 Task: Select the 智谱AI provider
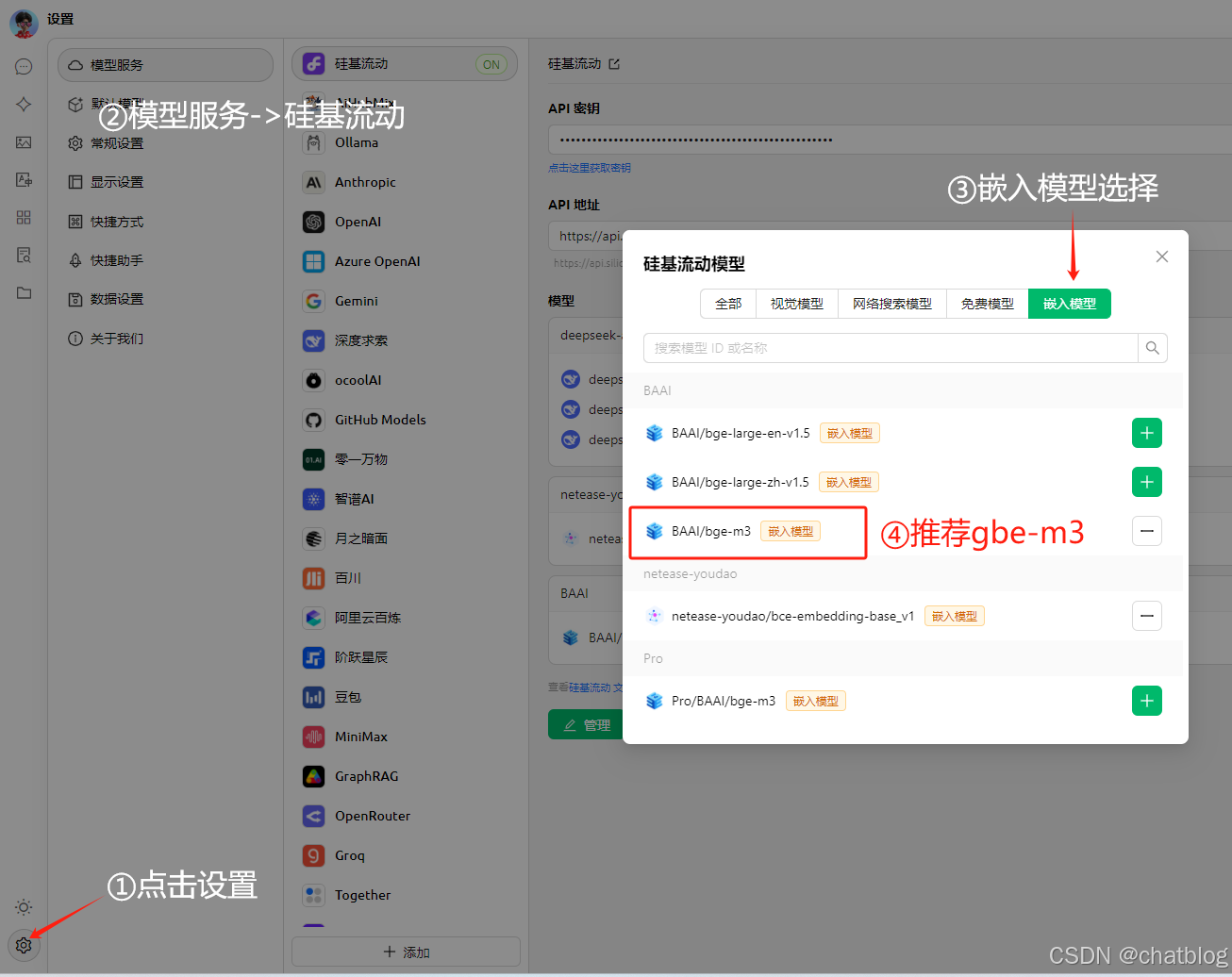point(405,499)
